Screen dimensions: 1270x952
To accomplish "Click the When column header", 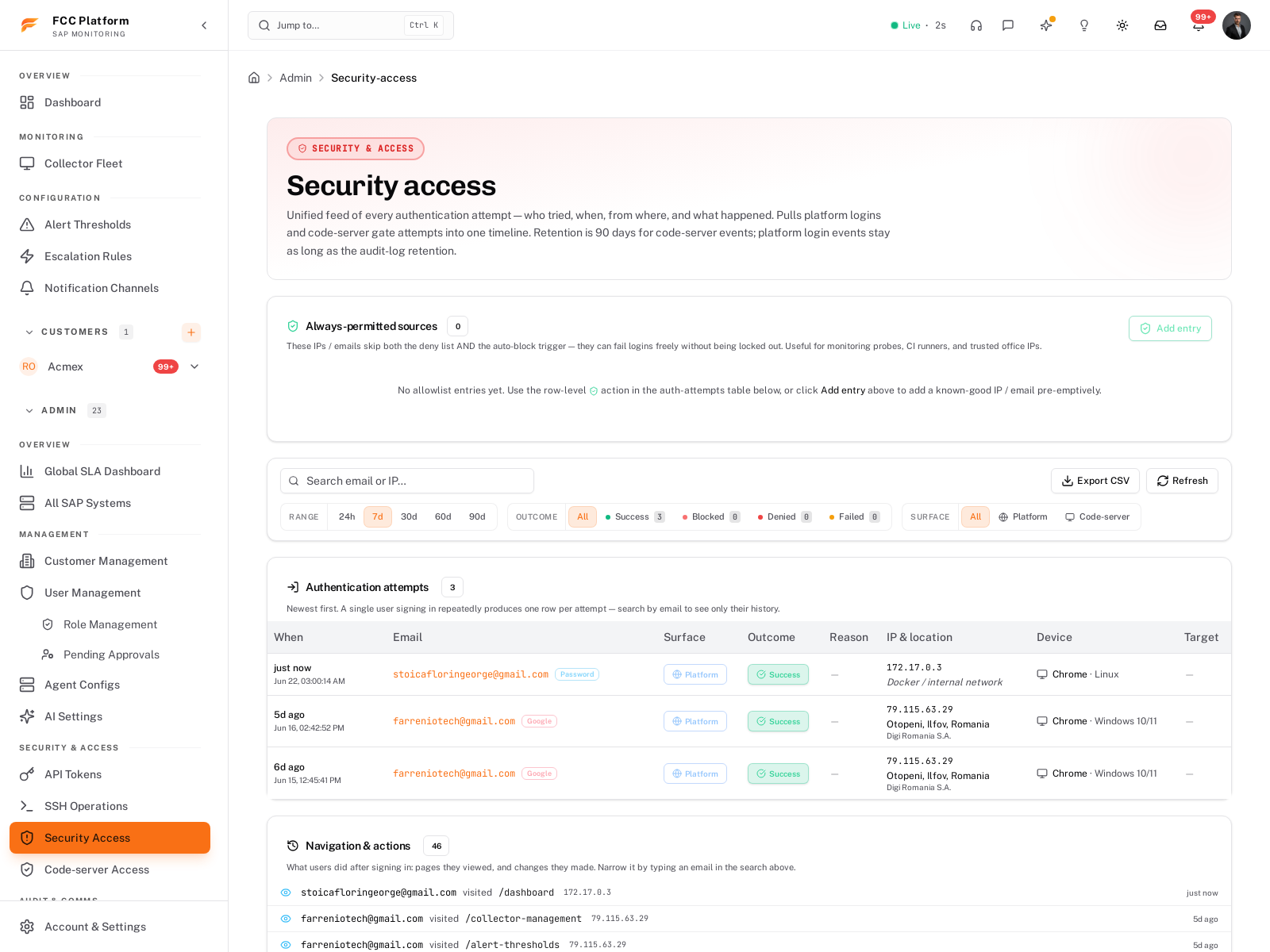I will pos(289,637).
